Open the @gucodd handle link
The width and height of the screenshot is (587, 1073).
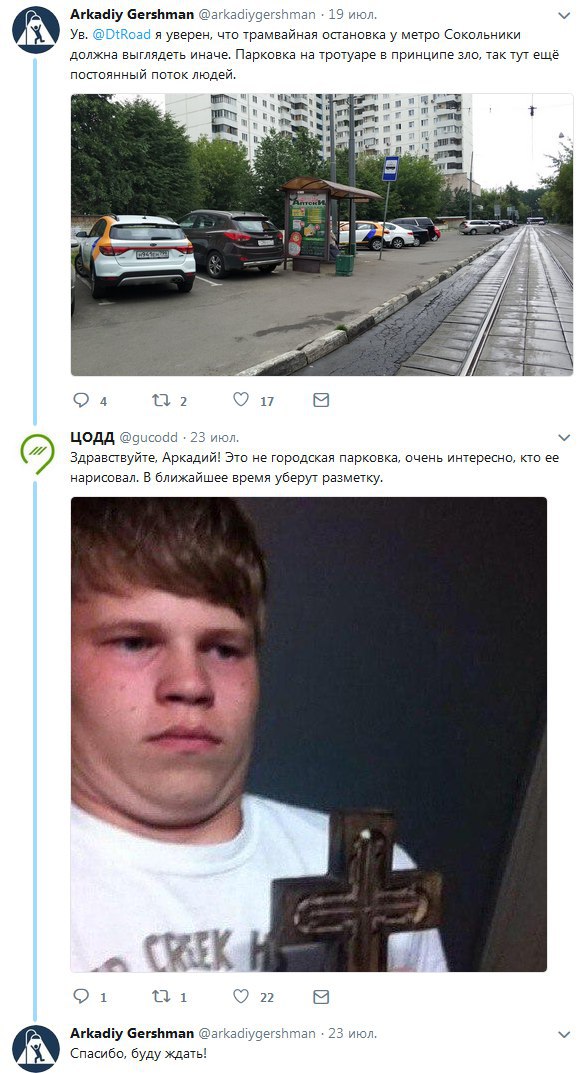click(149, 437)
